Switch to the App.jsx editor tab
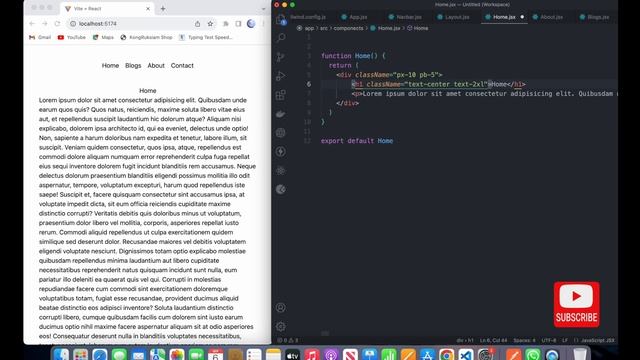The width and height of the screenshot is (640, 360). point(354,17)
